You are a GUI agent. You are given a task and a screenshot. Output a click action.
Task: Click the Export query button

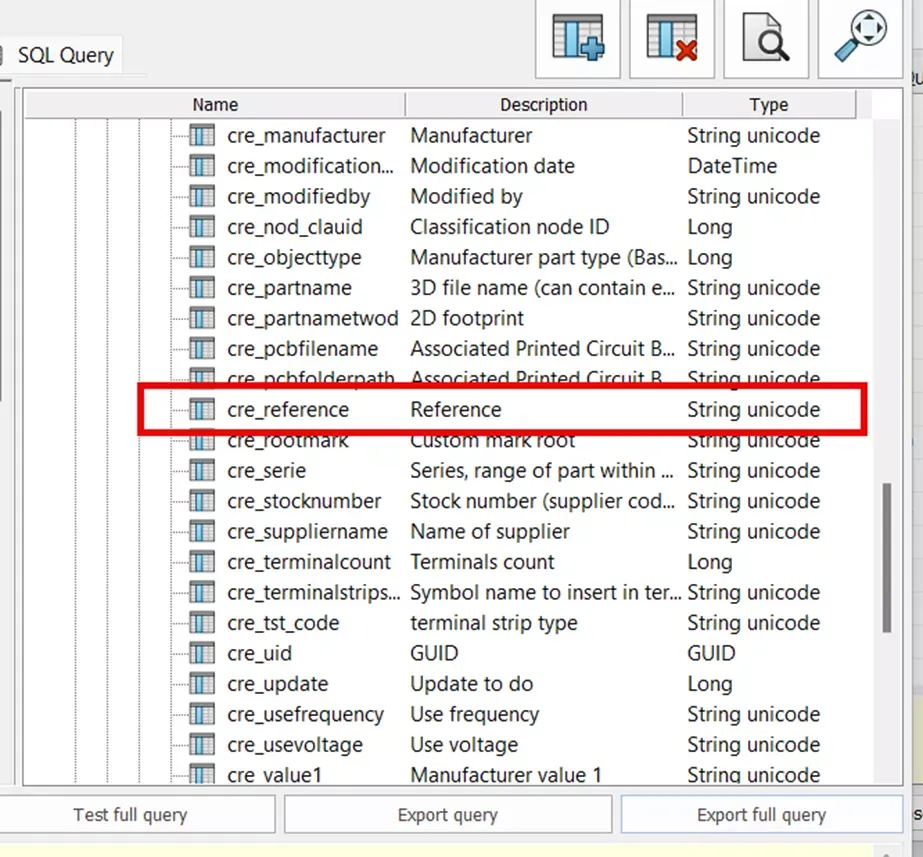[x=448, y=815]
